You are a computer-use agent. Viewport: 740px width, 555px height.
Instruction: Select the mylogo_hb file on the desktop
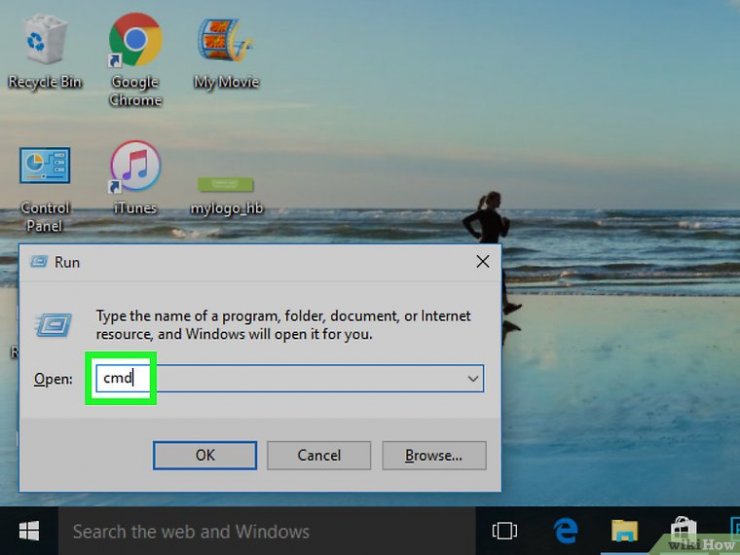(227, 196)
